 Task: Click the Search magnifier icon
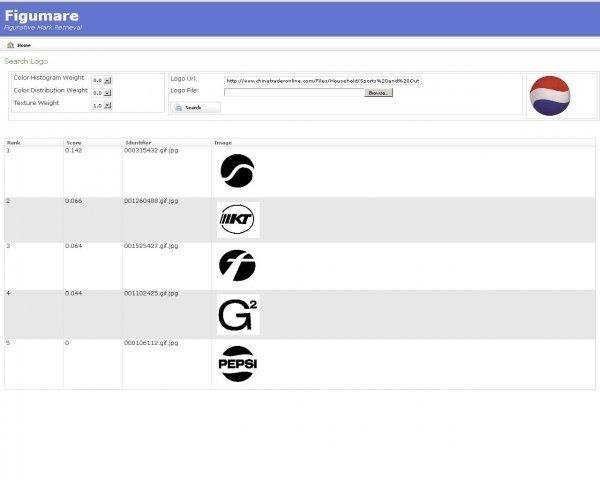tap(178, 108)
